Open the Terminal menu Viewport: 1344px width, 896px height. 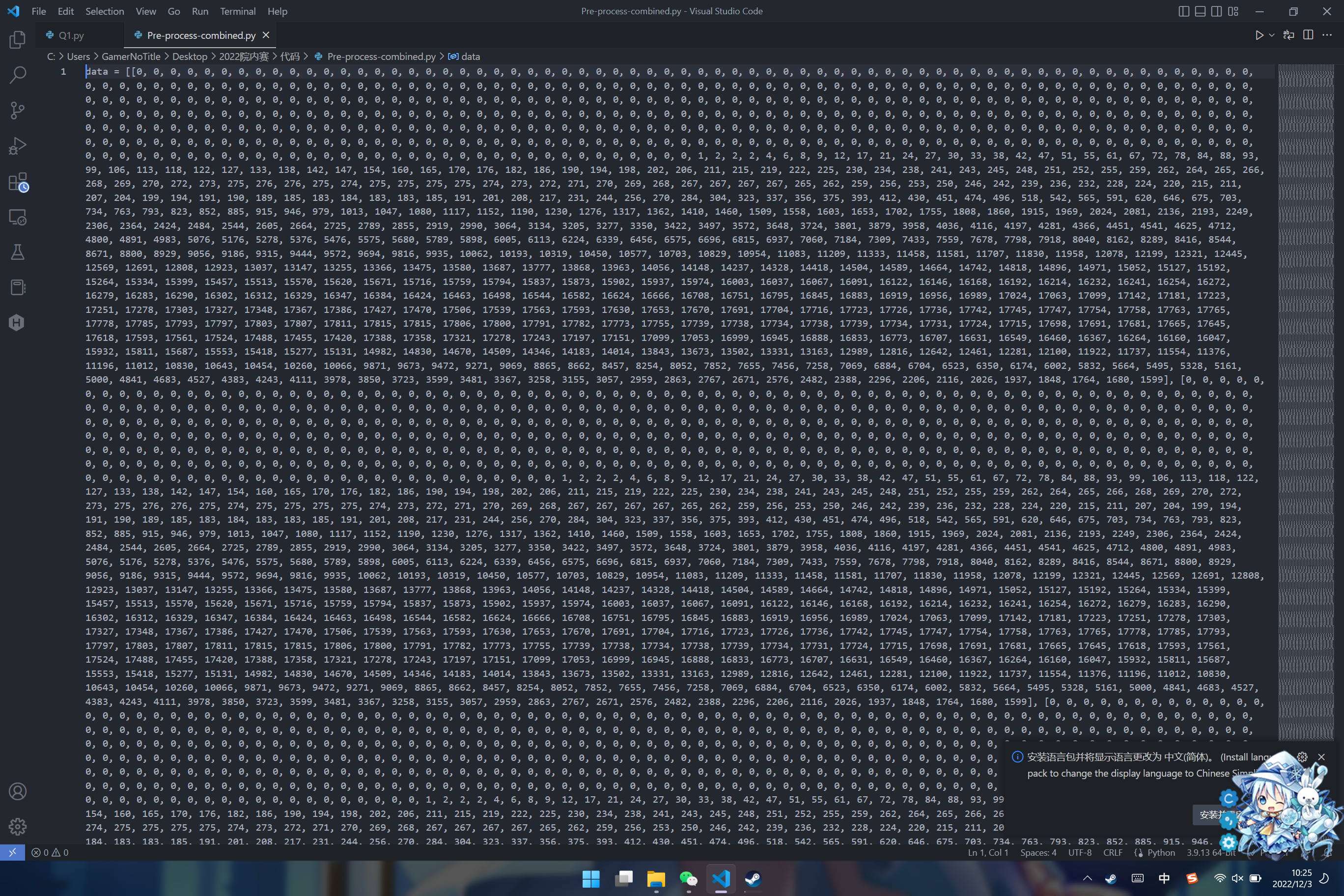coord(238,11)
